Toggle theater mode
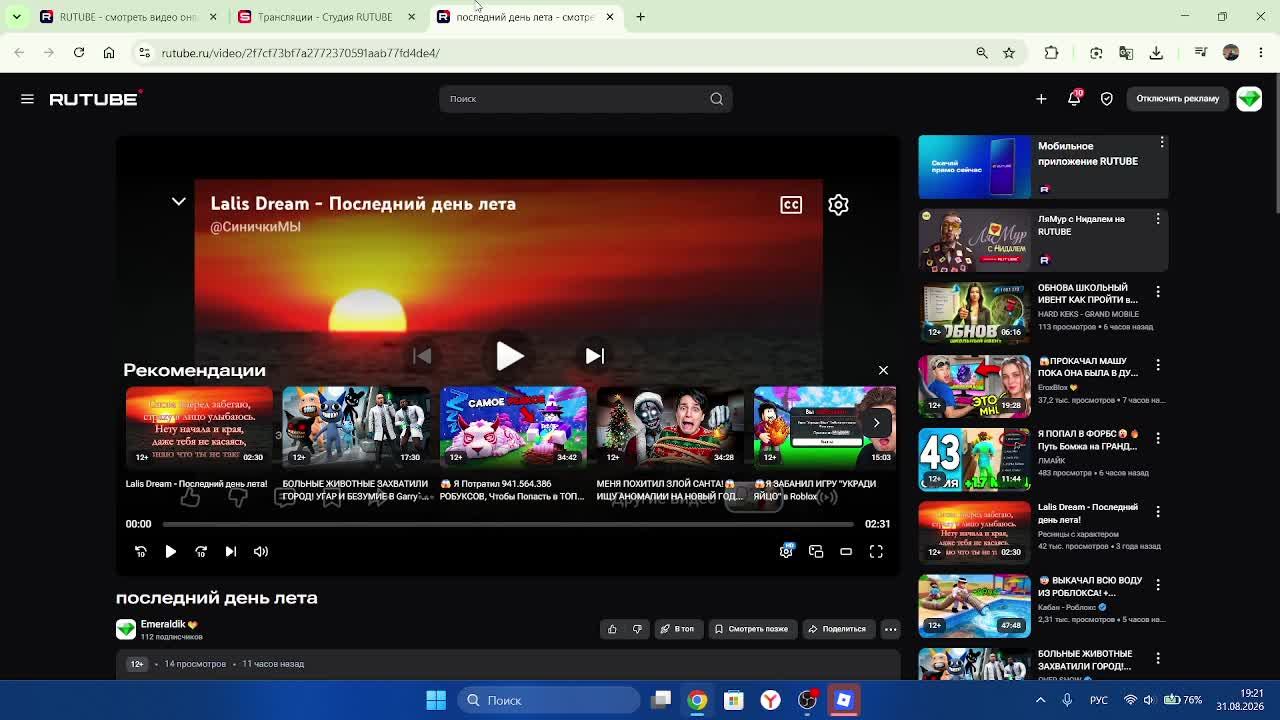The height and width of the screenshot is (720, 1280). pos(846,552)
